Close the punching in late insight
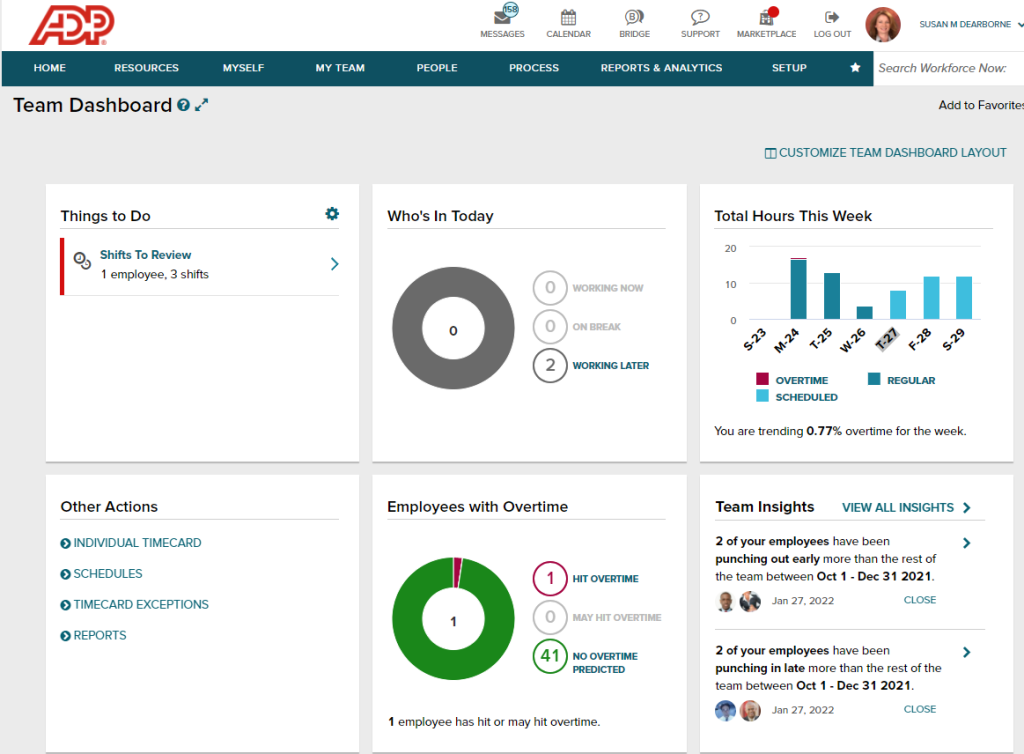The height and width of the screenshot is (754, 1024). click(x=918, y=708)
